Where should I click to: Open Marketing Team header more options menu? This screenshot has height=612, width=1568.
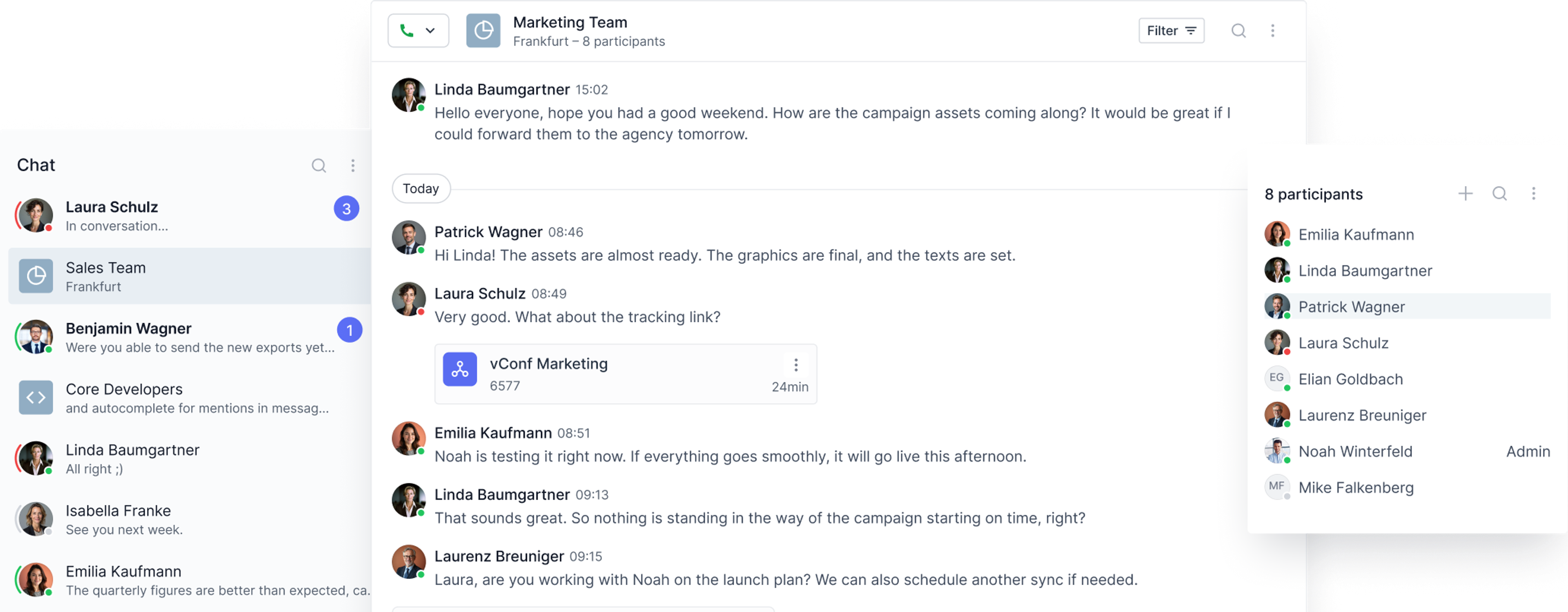[x=1272, y=31]
